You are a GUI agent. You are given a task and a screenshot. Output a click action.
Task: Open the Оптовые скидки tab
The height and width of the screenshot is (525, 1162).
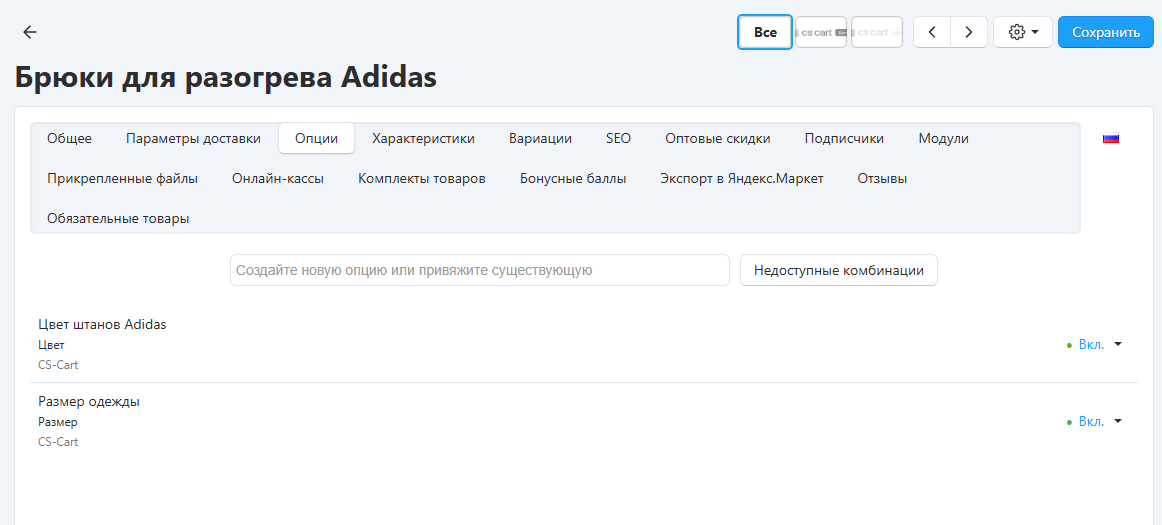[717, 138]
